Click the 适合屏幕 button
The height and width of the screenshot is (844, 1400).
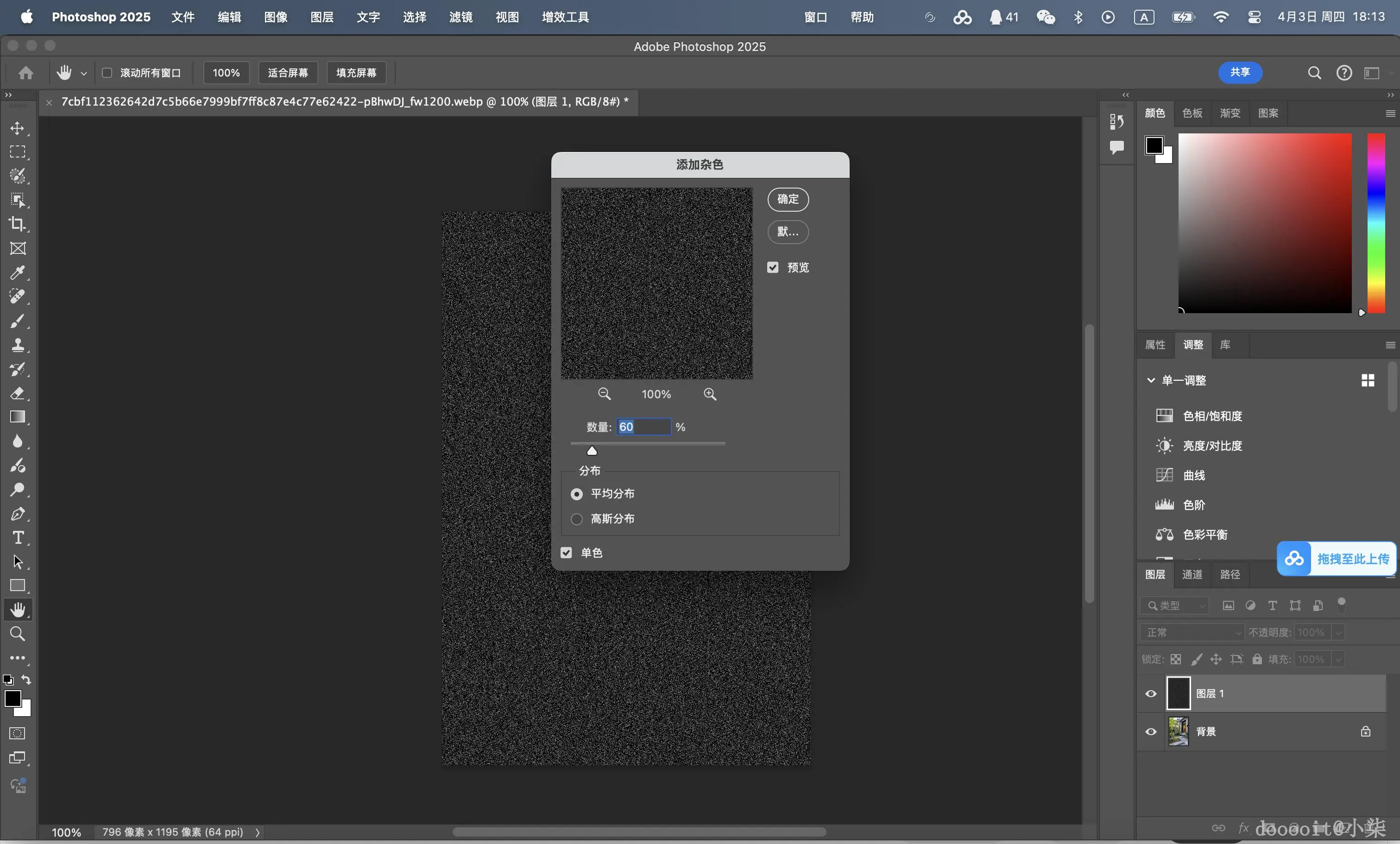288,73
